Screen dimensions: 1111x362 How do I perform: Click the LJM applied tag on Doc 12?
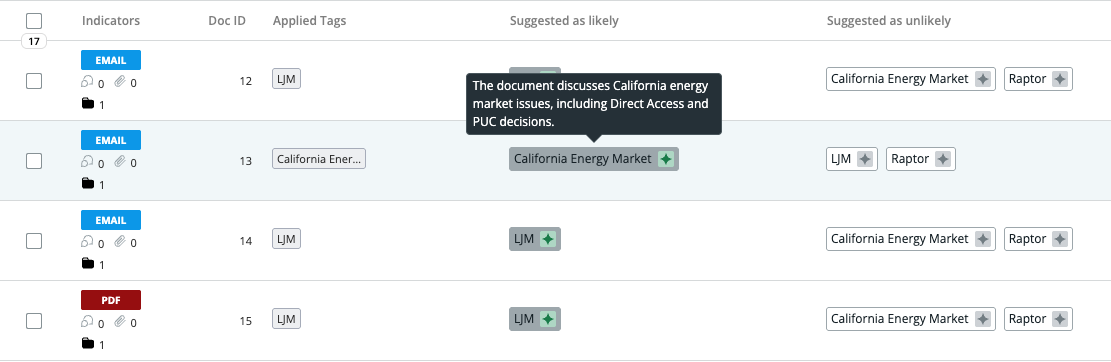click(287, 79)
